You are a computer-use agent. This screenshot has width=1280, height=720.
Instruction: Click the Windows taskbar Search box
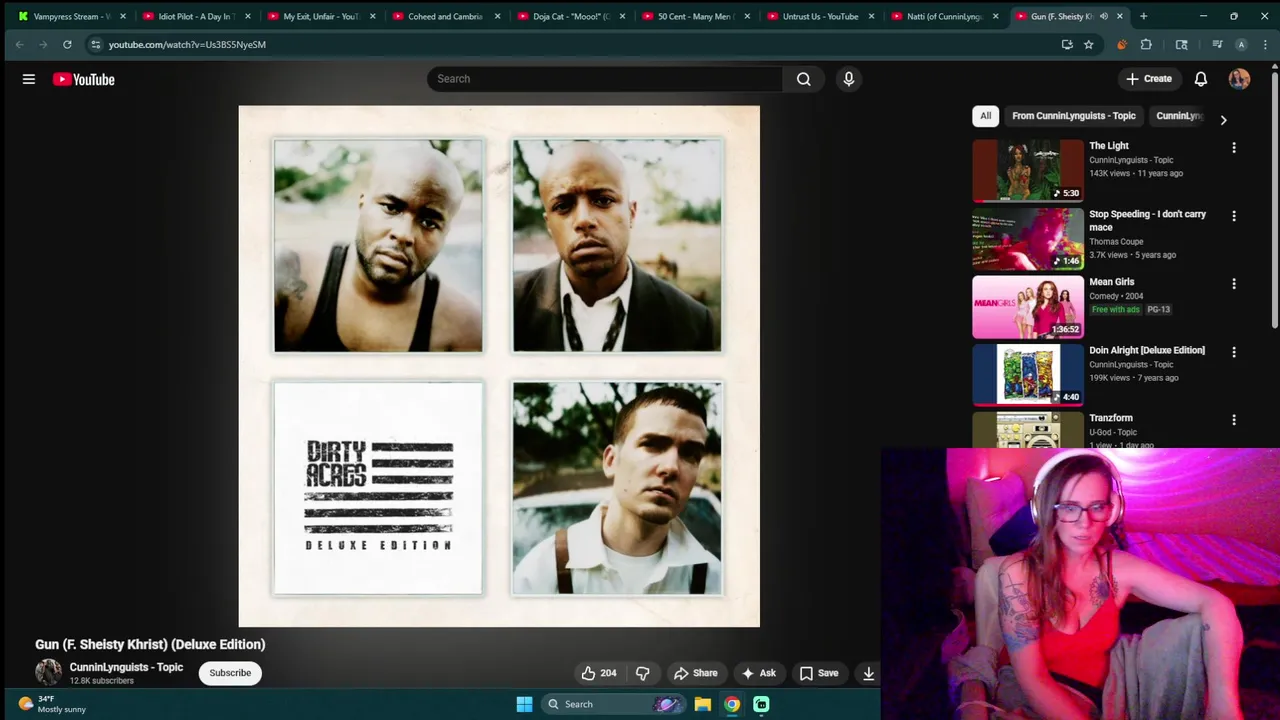pyautogui.click(x=612, y=704)
